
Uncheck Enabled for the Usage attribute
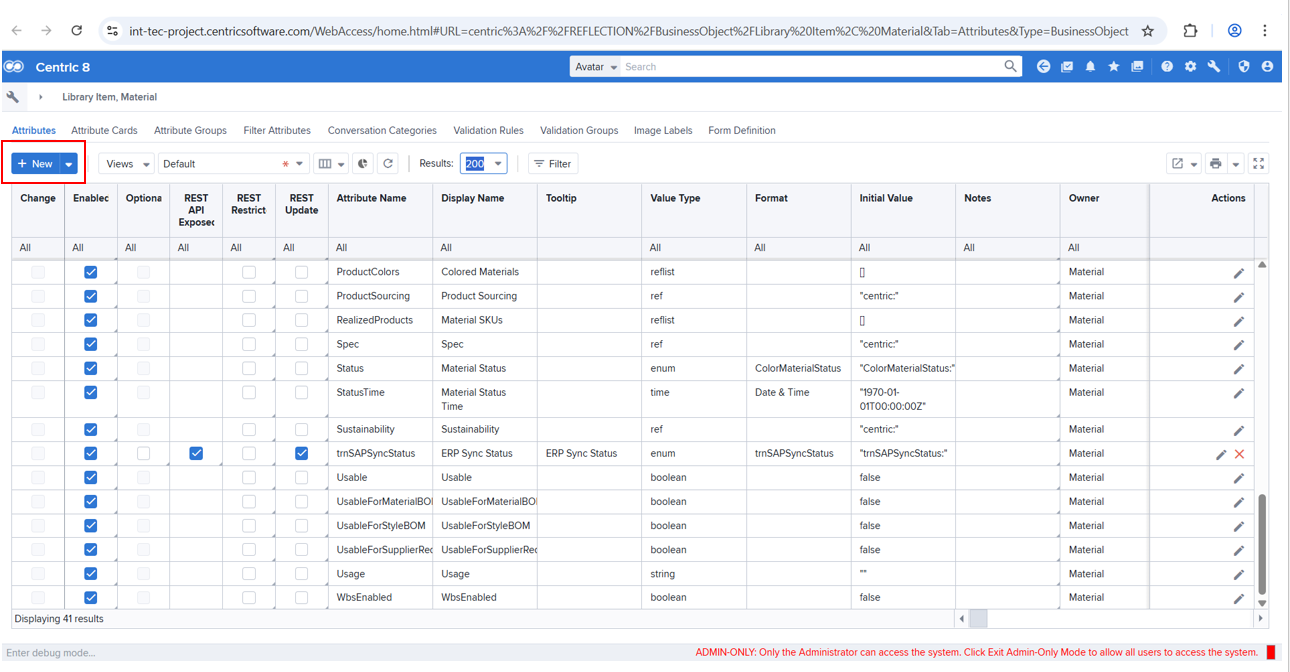(x=91, y=574)
